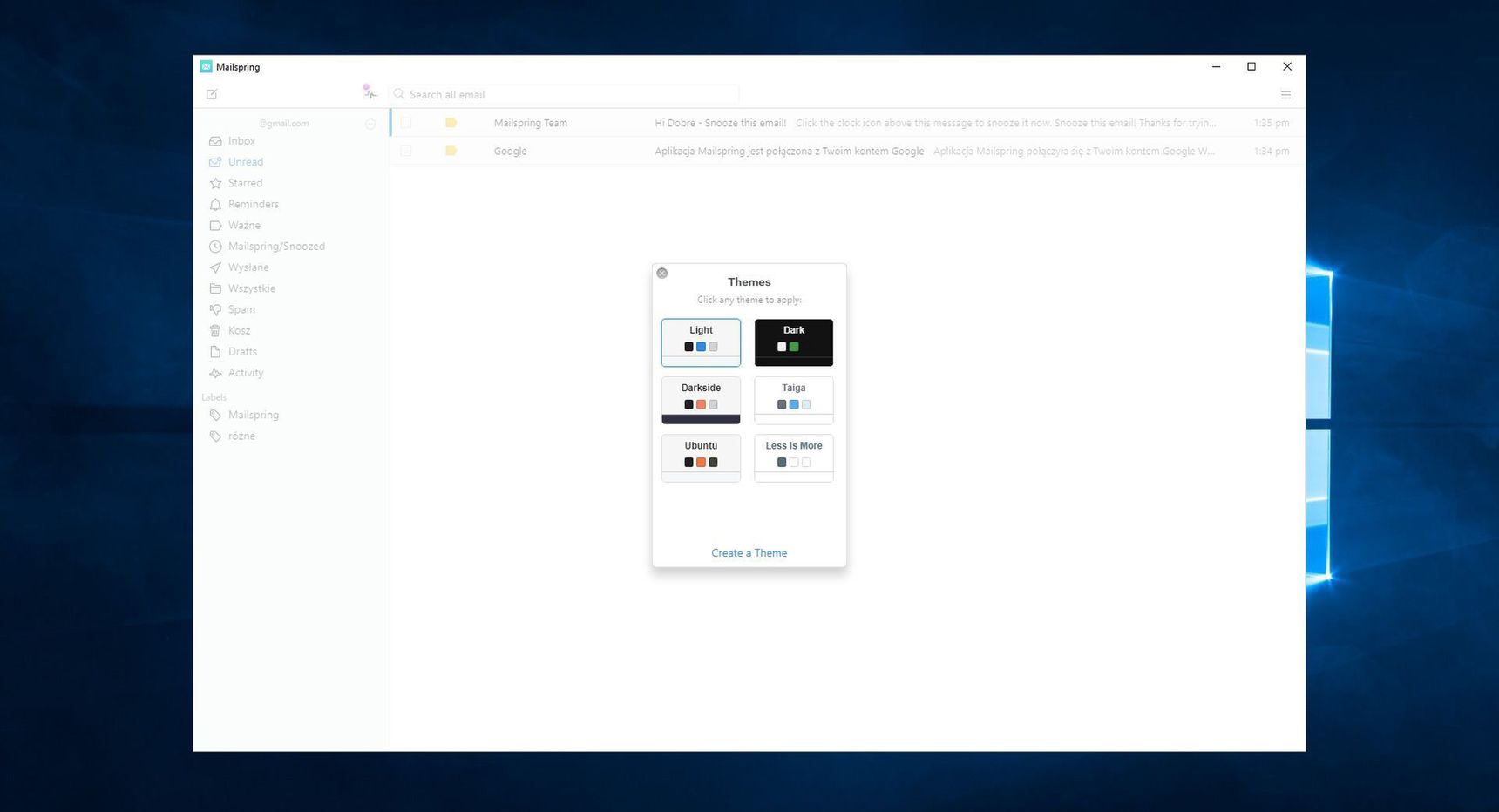
Task: Click the blue swatch in Light theme
Action: point(701,347)
